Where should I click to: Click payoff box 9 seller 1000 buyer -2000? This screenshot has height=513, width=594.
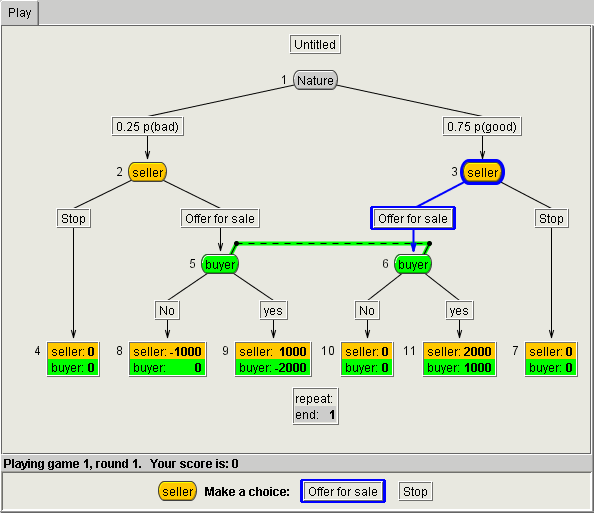click(x=273, y=359)
